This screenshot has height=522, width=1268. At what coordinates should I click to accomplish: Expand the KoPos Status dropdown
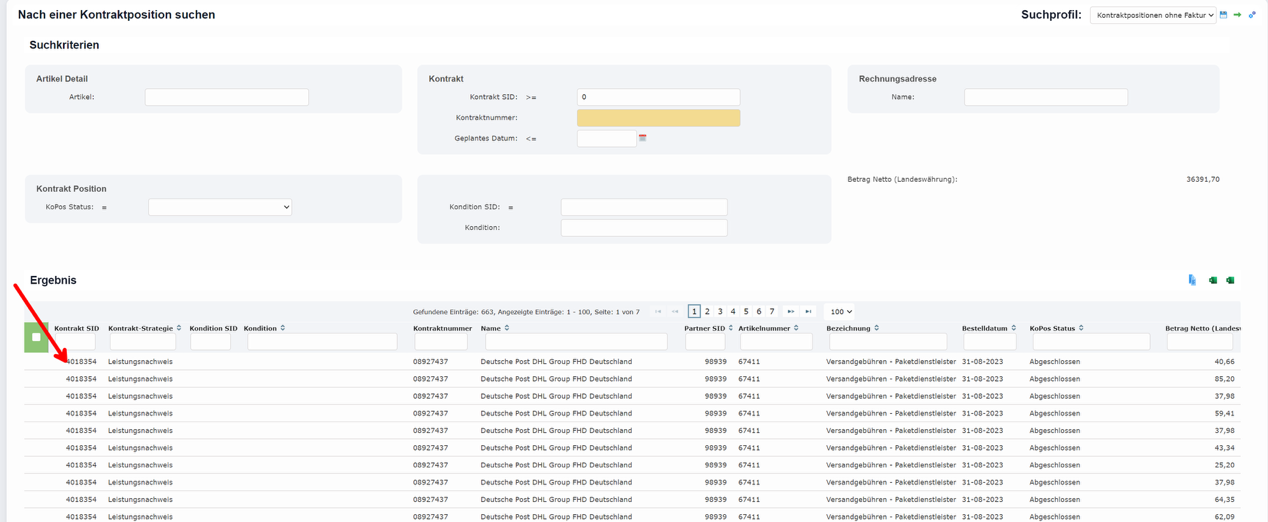point(220,207)
